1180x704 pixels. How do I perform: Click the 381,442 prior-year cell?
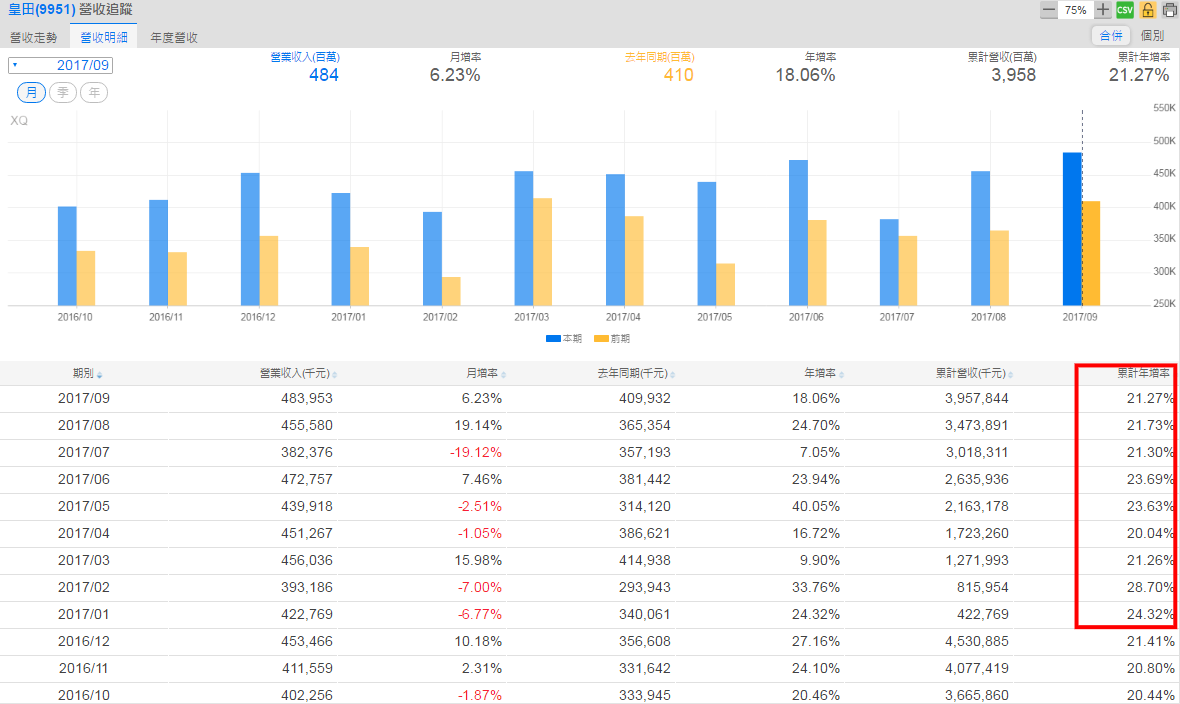pos(645,480)
